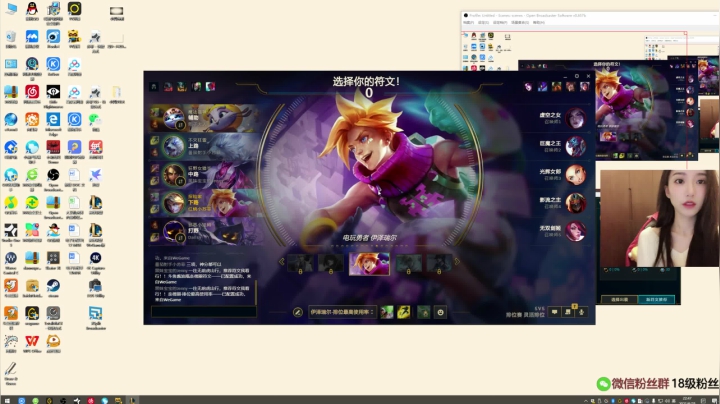This screenshot has width=720, height=404.
Task: Select the 辅助 support teammate row
Action: tap(202, 118)
